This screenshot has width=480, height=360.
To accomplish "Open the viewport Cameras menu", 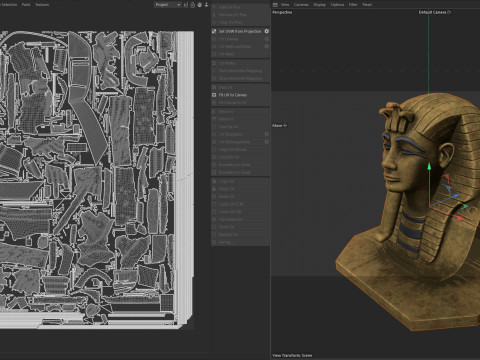I will click(x=301, y=5).
